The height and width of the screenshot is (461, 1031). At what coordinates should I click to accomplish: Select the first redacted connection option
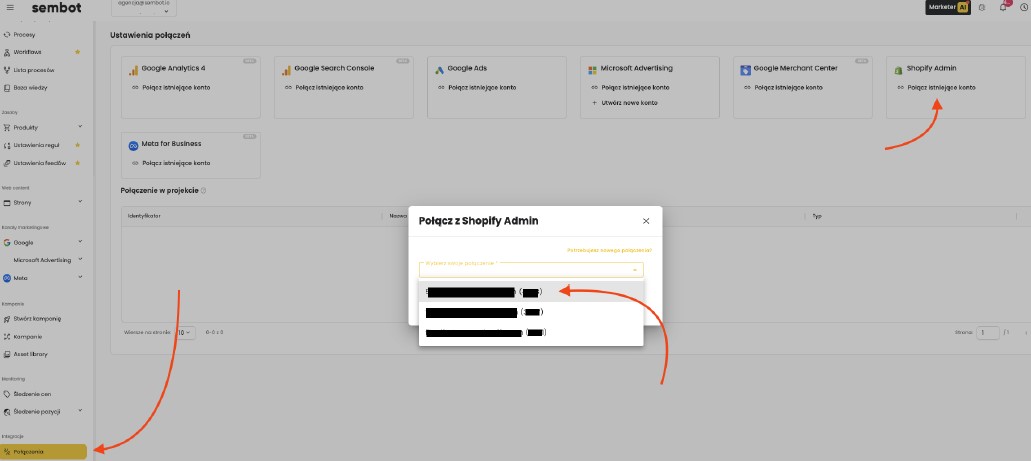tap(531, 291)
